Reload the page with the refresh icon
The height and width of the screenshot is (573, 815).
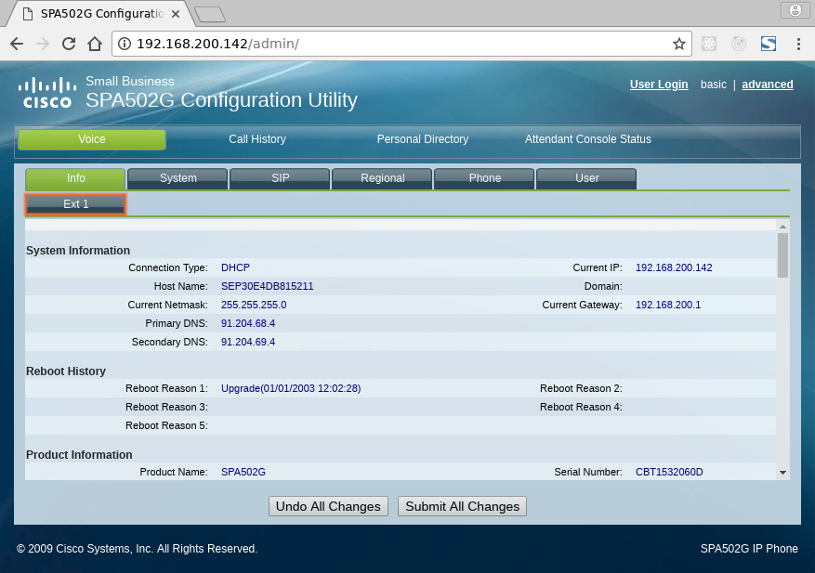69,44
